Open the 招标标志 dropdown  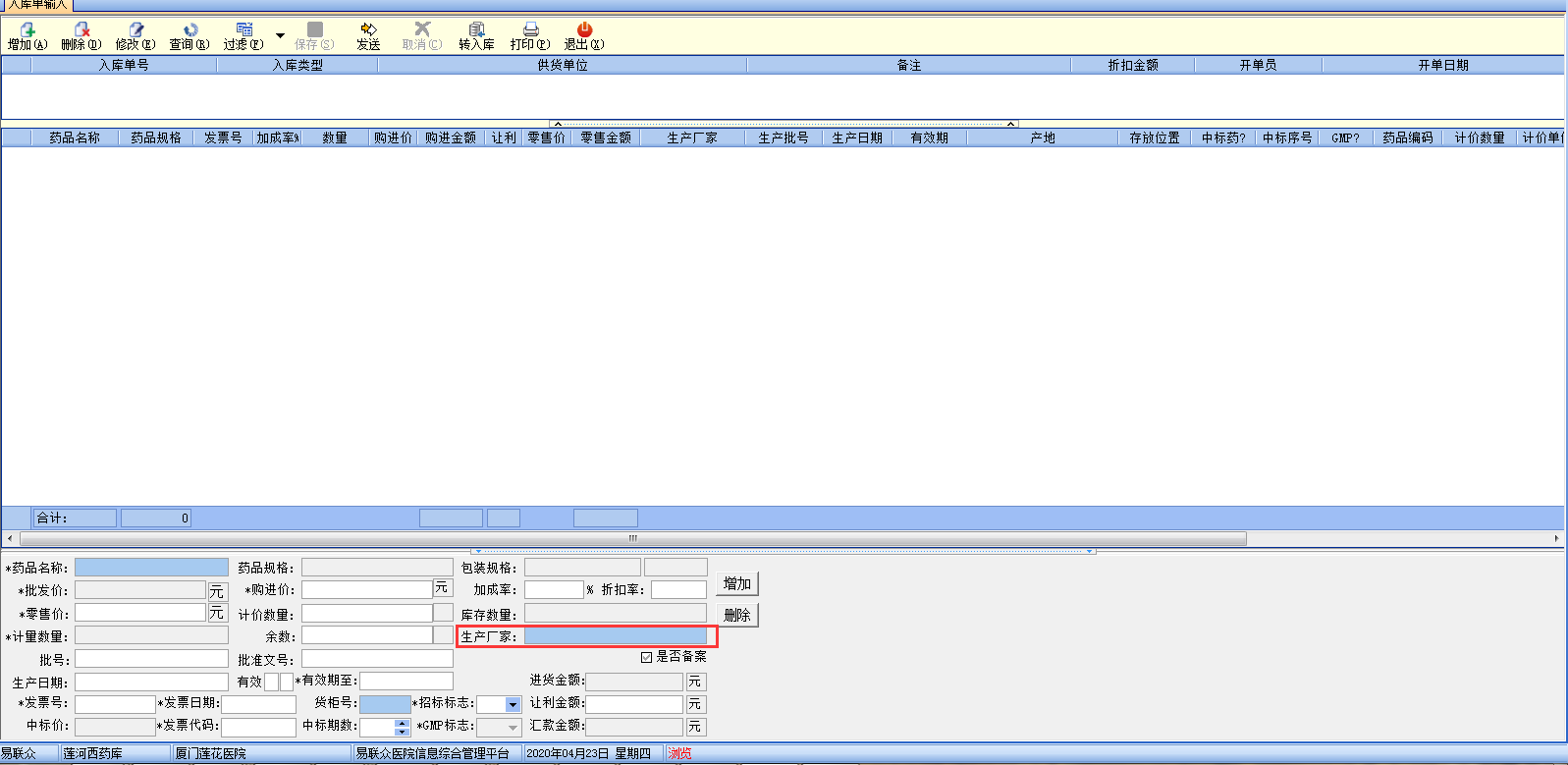coord(513,704)
